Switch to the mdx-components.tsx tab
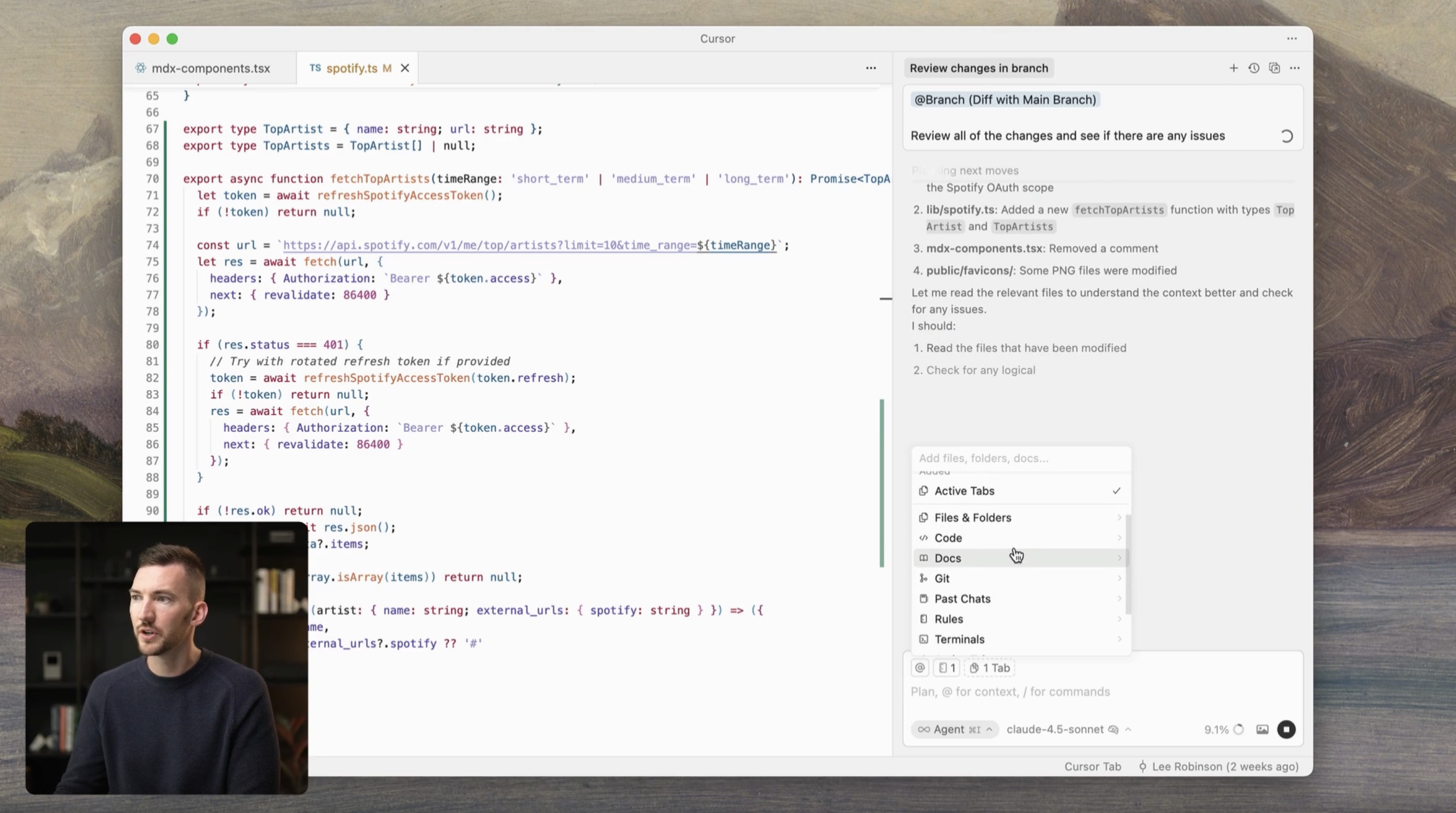1456x813 pixels. tap(210, 68)
